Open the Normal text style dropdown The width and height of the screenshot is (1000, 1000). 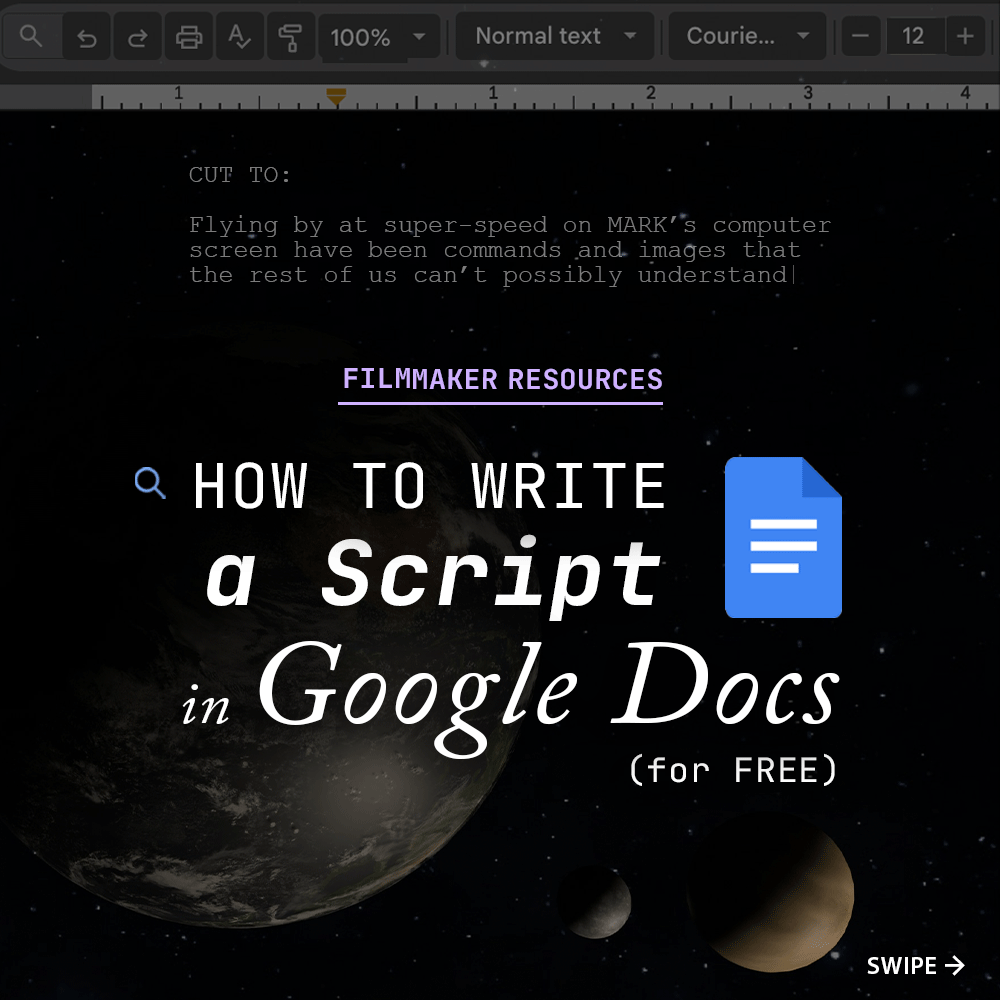[x=555, y=36]
